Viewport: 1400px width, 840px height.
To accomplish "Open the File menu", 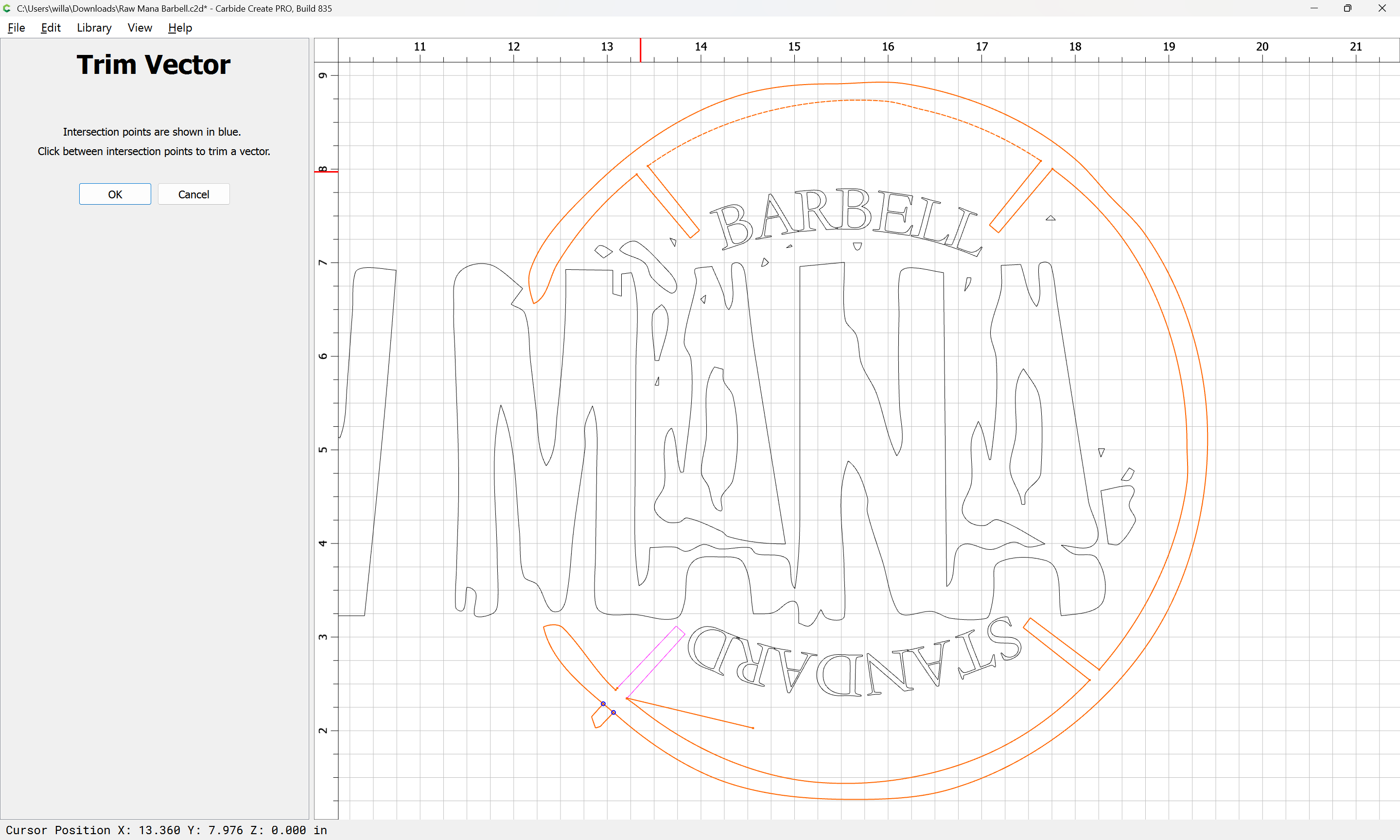I will point(16,28).
